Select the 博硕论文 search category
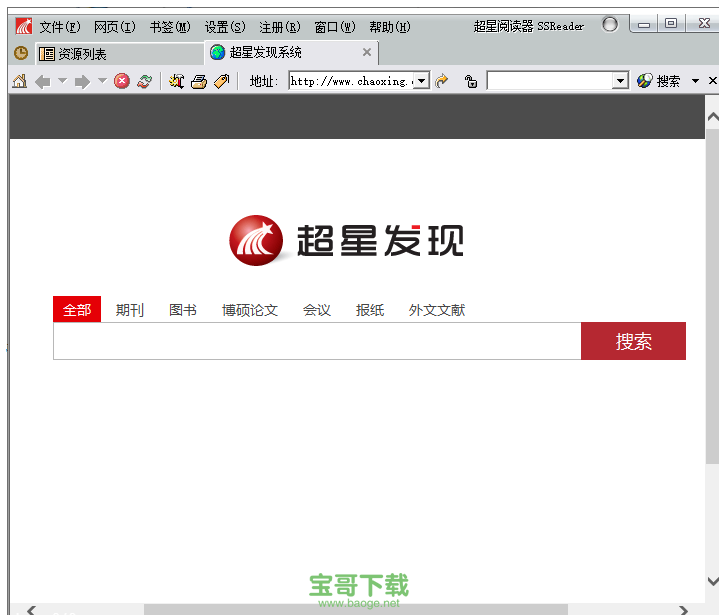719x615 pixels. click(250, 310)
